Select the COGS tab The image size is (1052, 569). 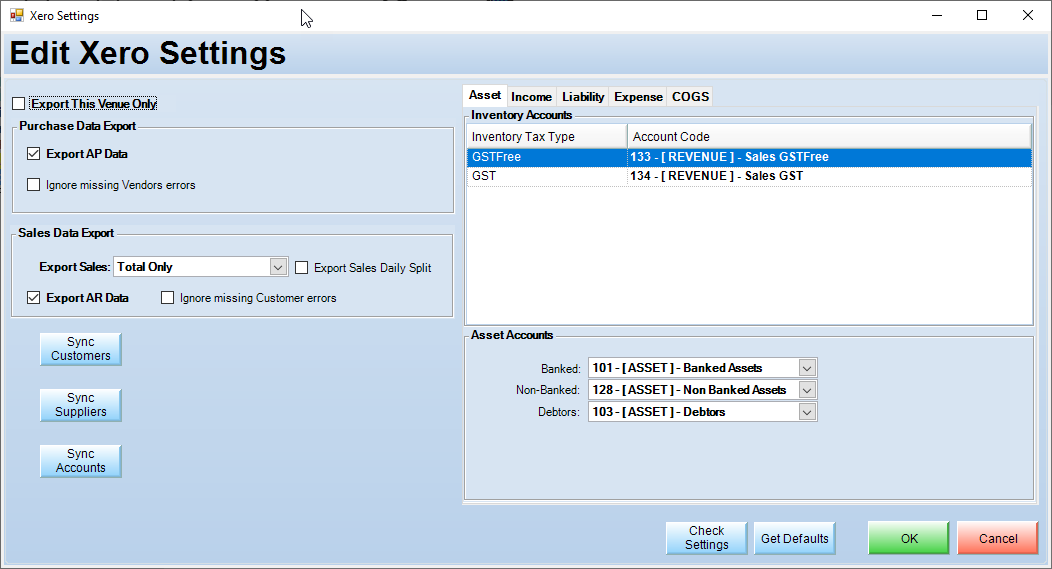pos(690,97)
